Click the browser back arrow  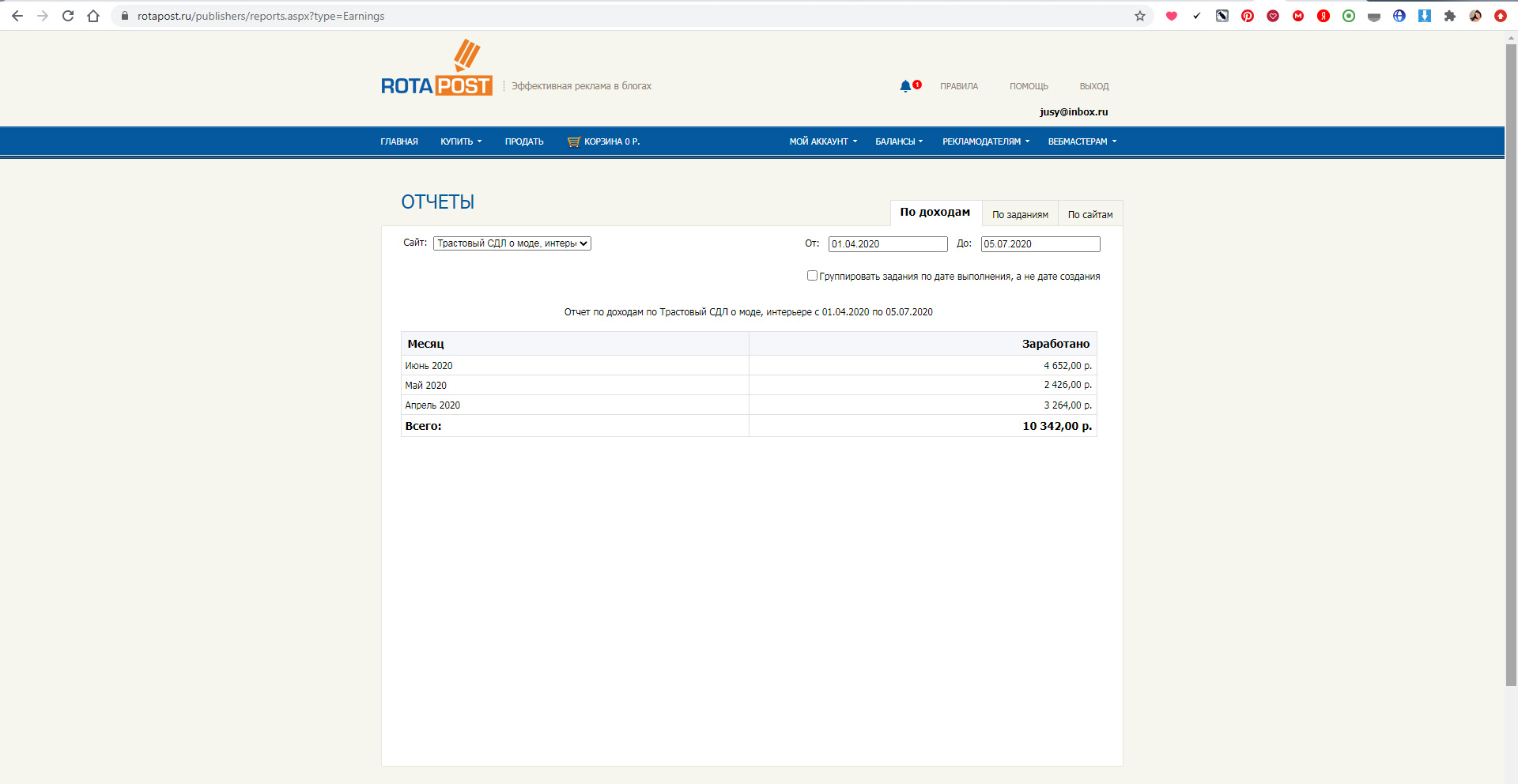(17, 16)
